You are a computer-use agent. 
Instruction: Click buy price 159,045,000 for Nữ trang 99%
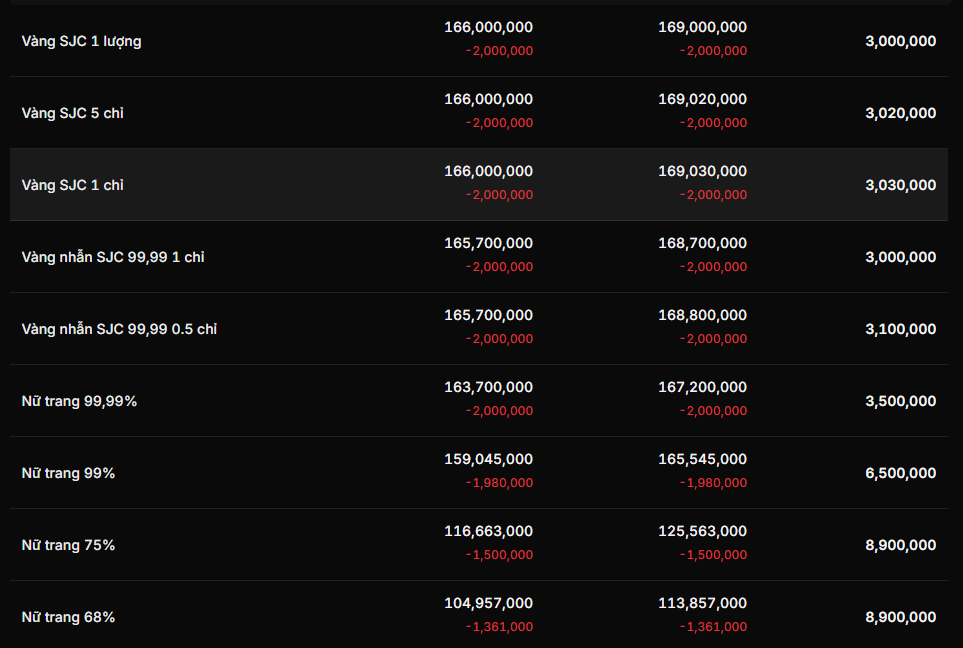click(488, 459)
